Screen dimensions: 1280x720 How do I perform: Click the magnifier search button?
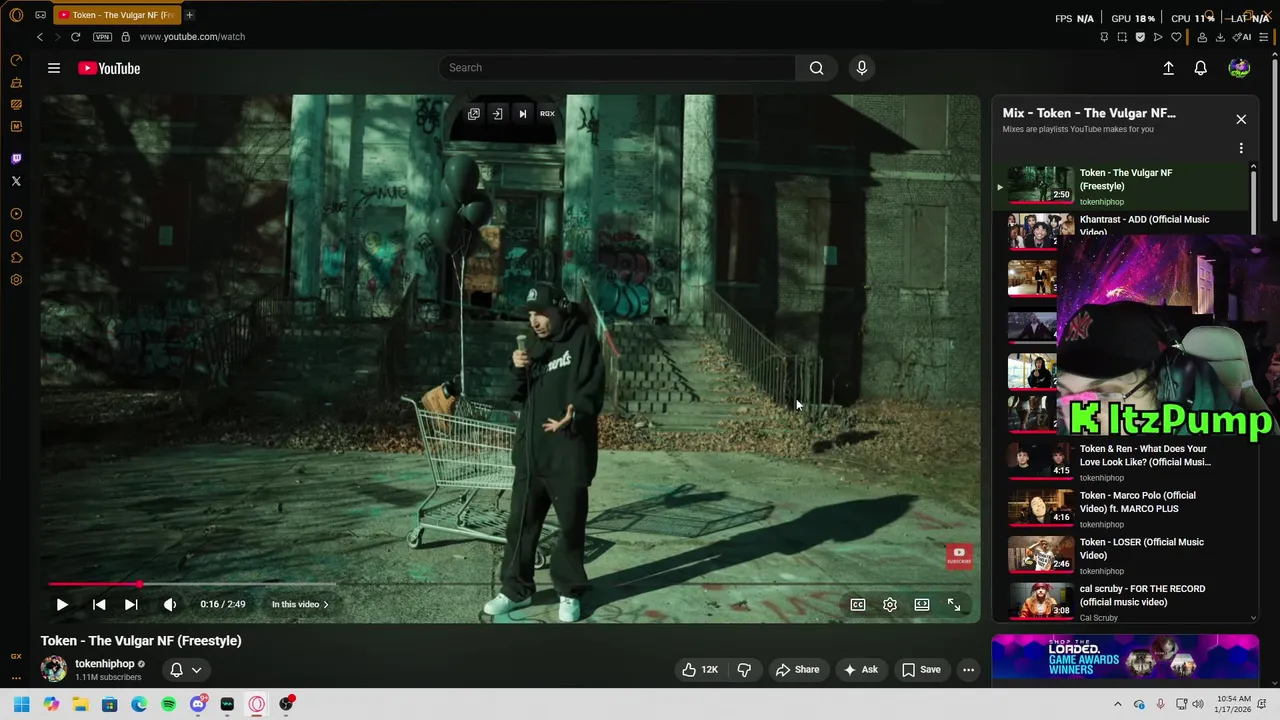tap(816, 68)
